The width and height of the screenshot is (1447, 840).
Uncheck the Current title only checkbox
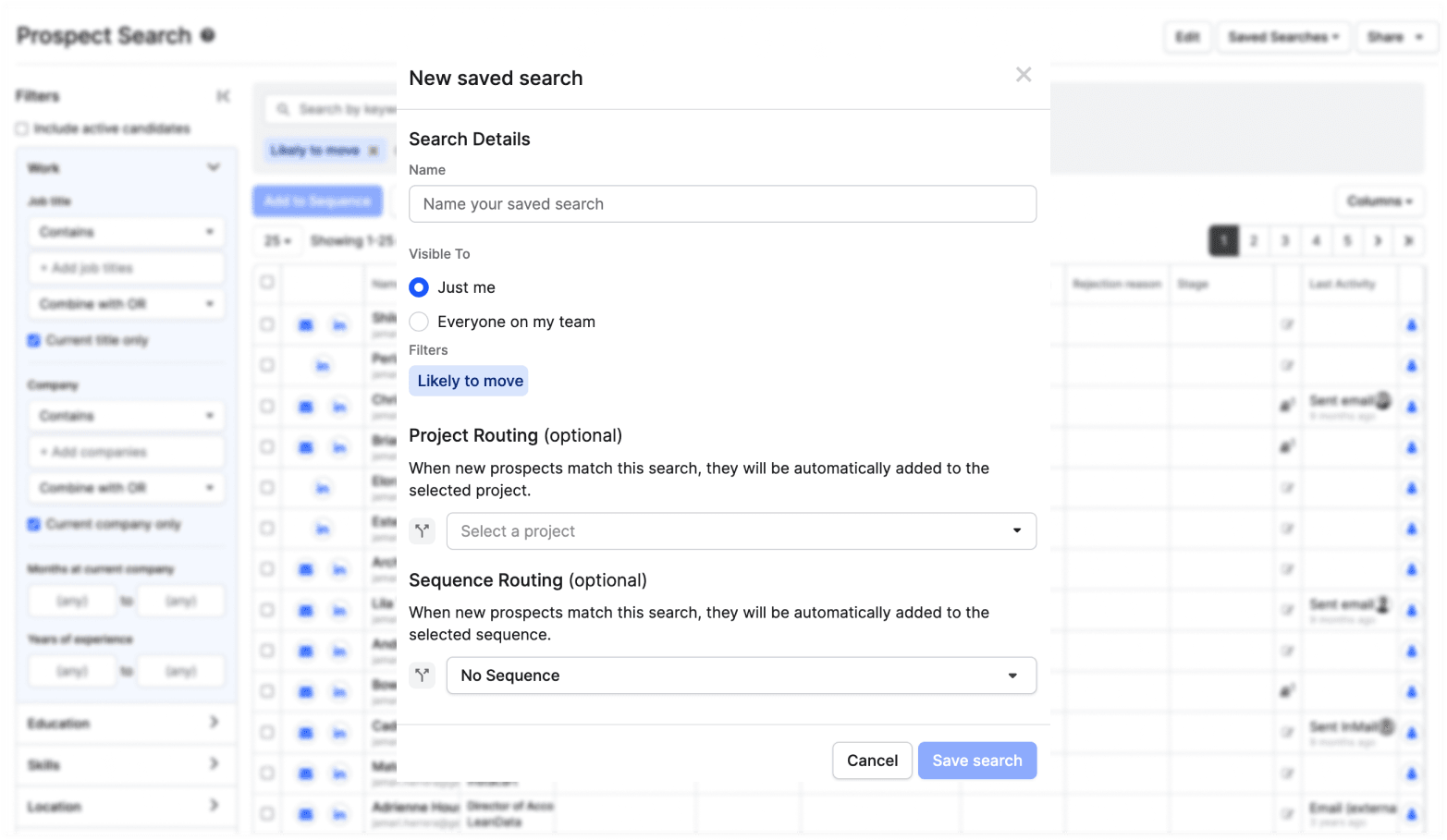(33, 340)
